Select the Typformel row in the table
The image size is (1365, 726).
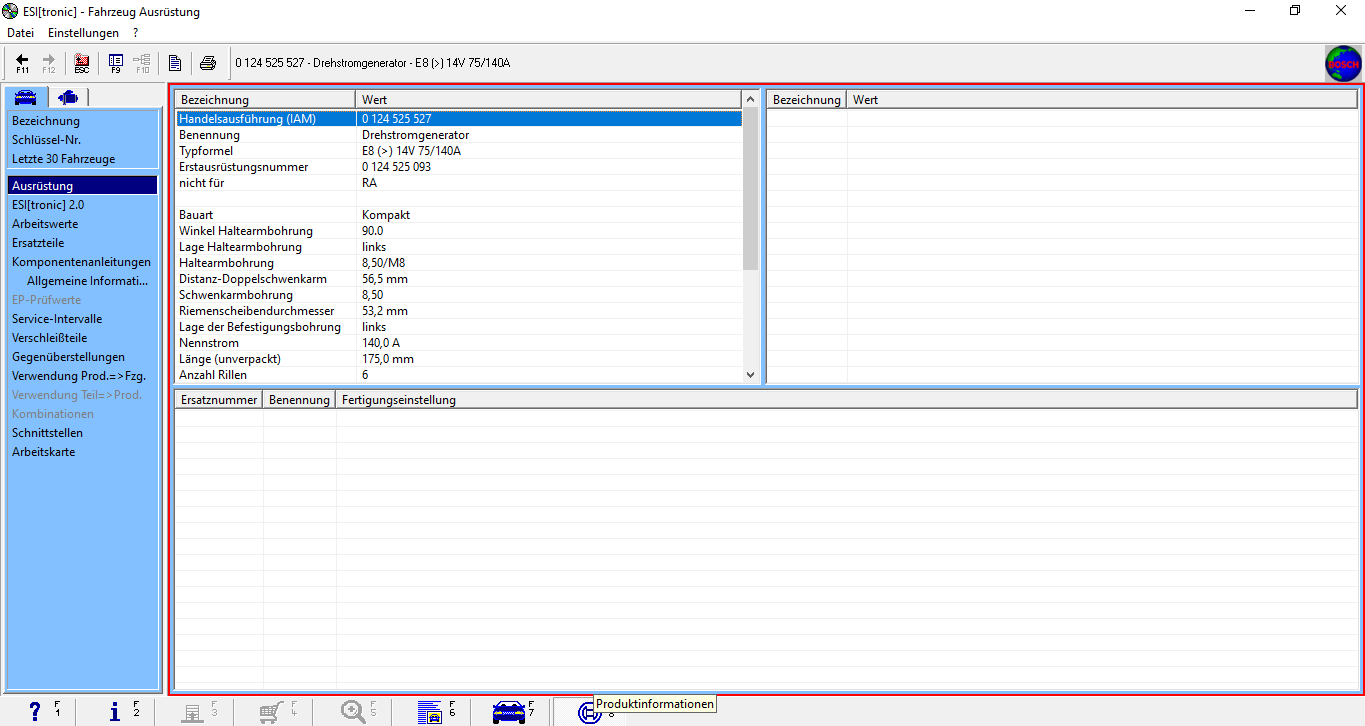click(206, 151)
